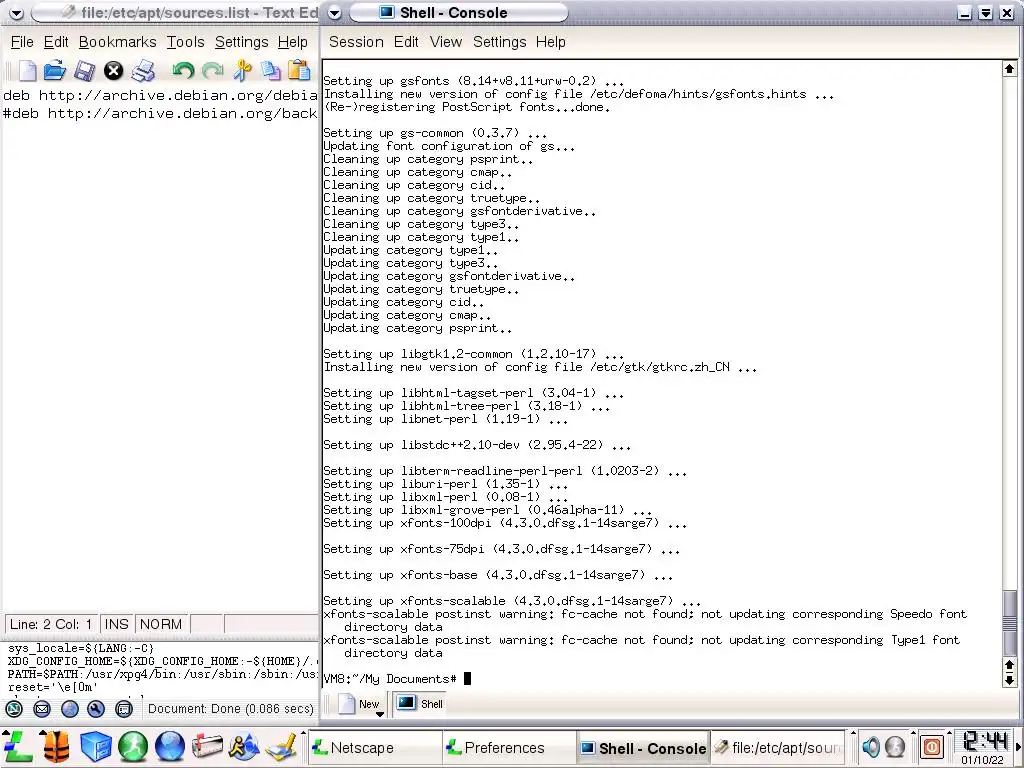
Task: Open the blue file cabinet file manager
Action: coord(95,746)
